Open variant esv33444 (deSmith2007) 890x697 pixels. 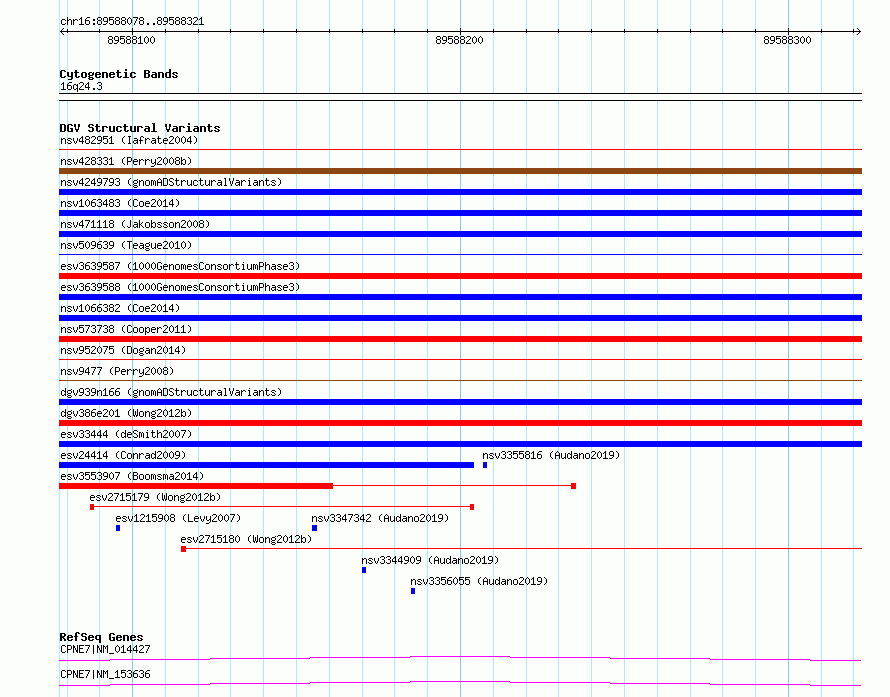(x=126, y=434)
